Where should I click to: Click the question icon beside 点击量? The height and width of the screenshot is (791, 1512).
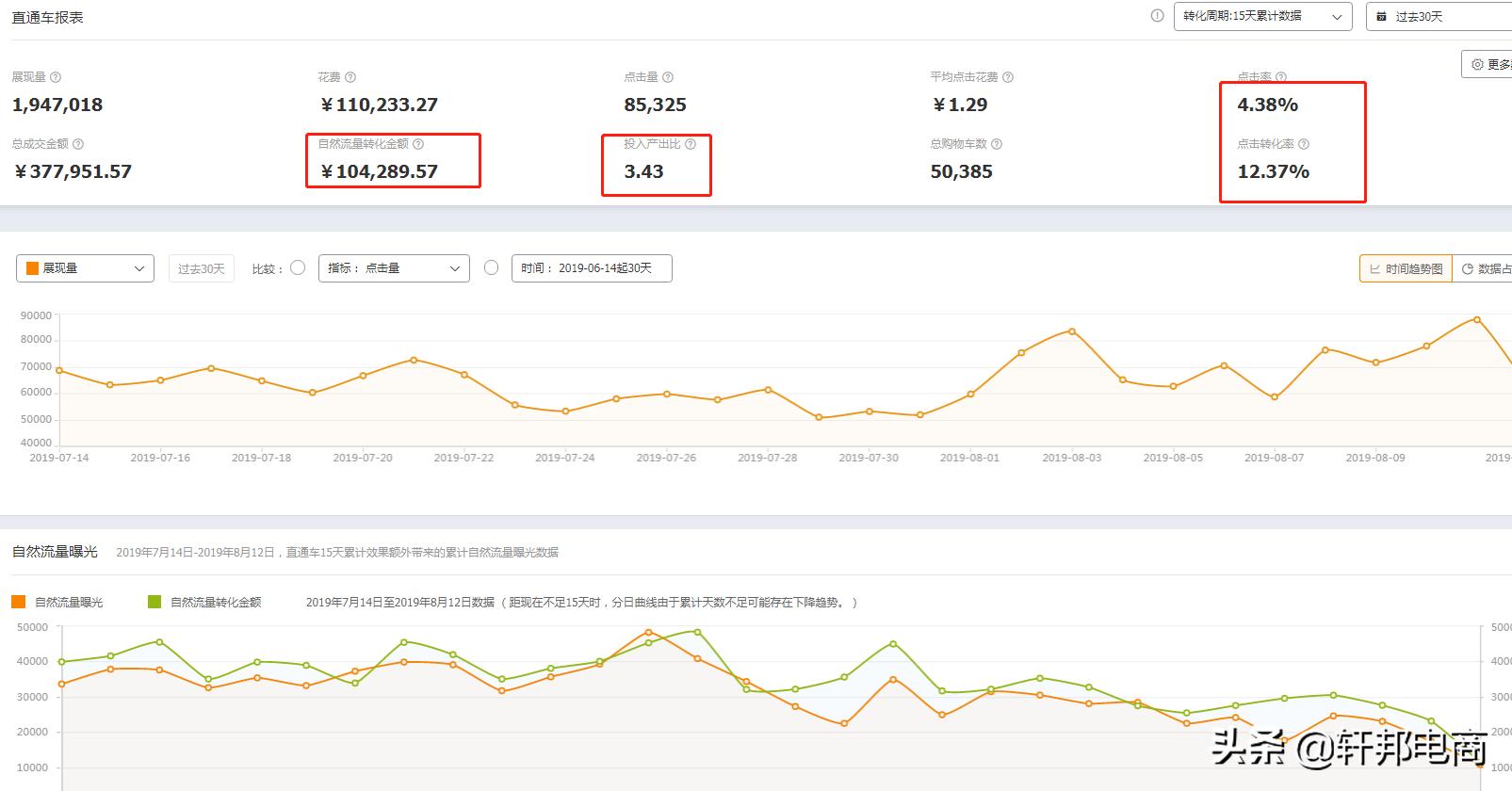668,77
